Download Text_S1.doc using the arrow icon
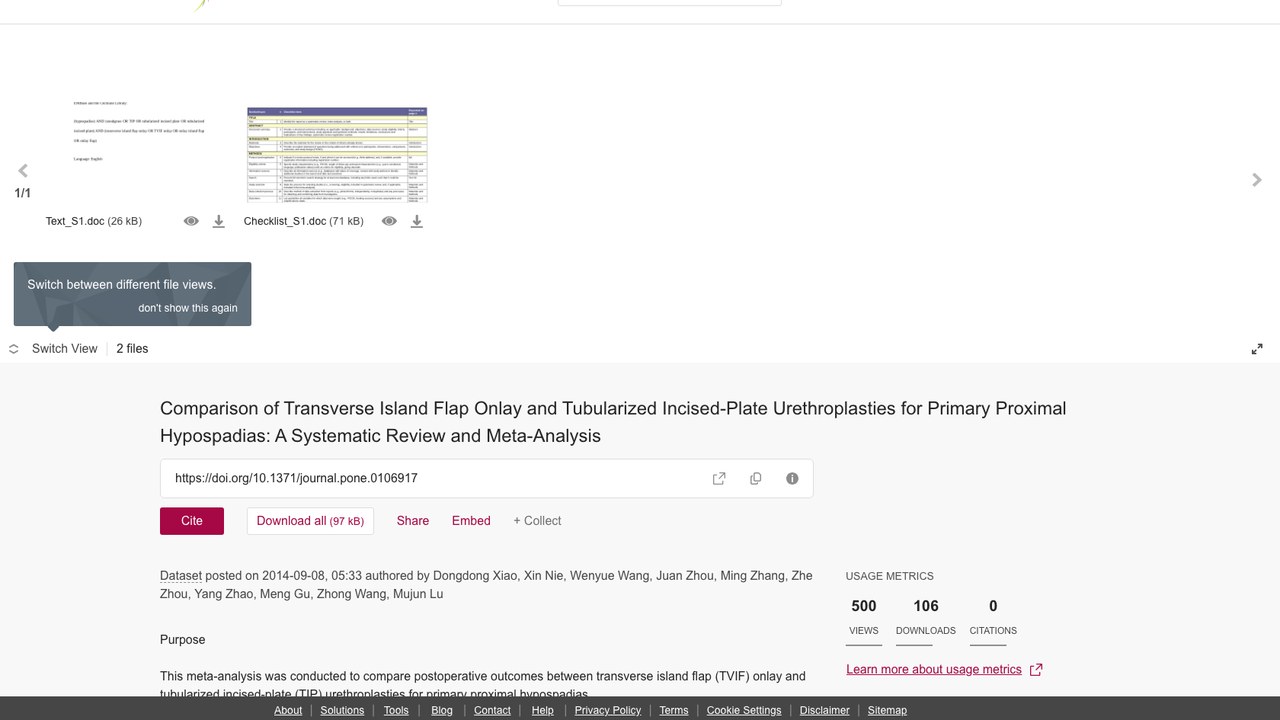The height and width of the screenshot is (720, 1280). [x=218, y=221]
